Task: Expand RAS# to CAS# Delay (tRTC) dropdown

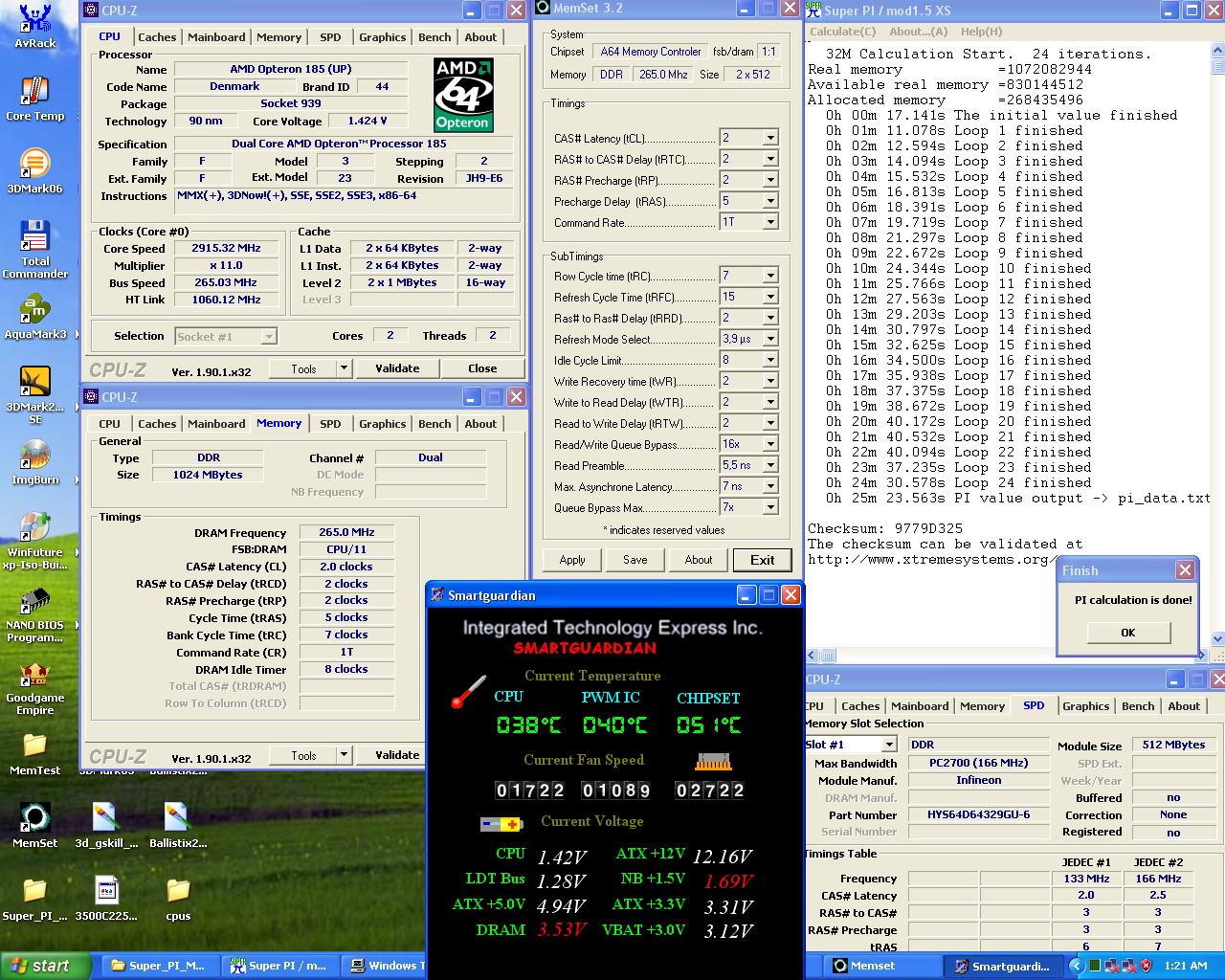Action: coord(769,159)
